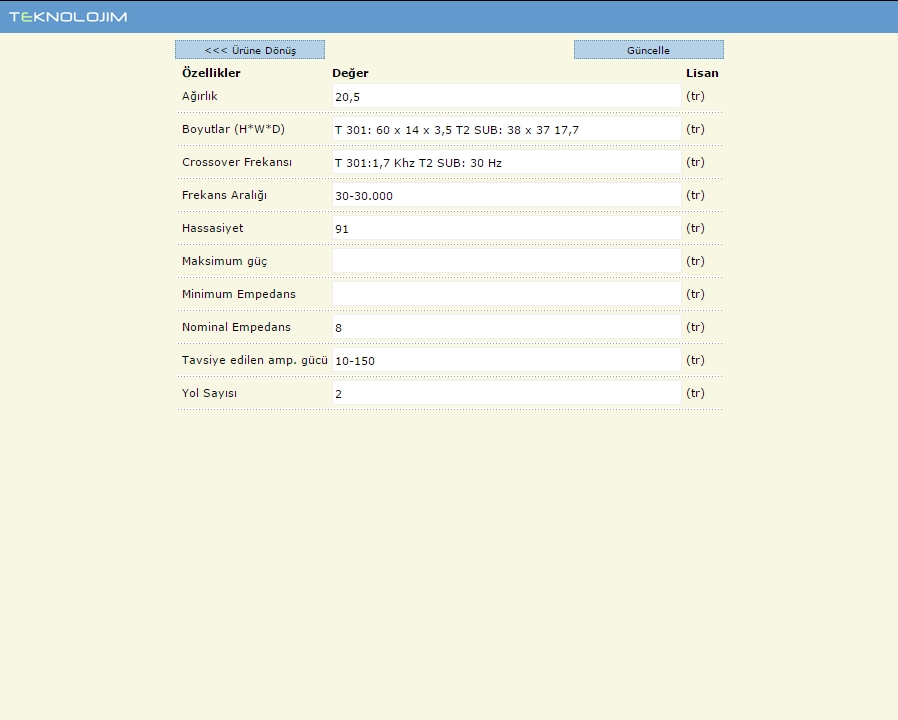Click the Lisan column header
This screenshot has height=720, width=898.
click(x=702, y=73)
